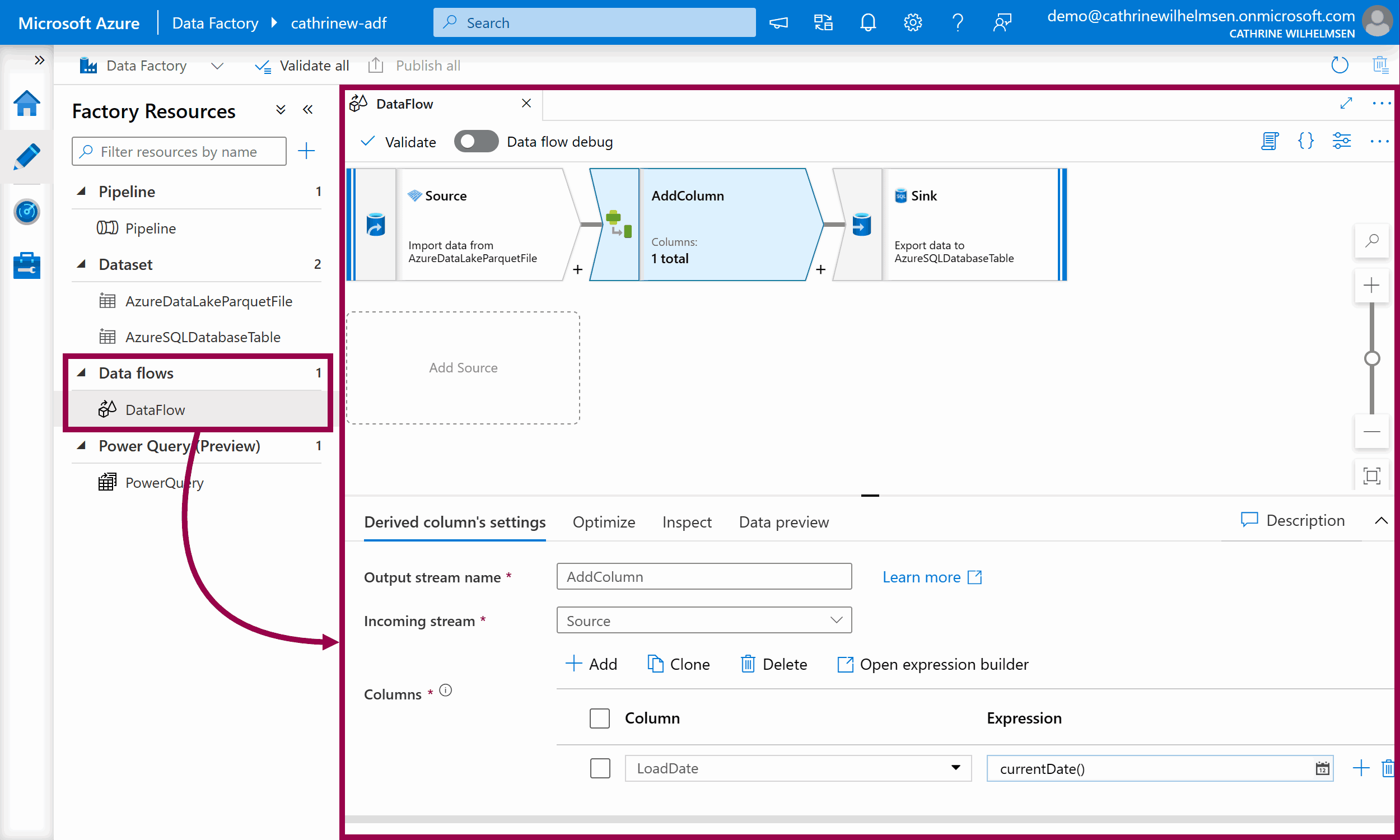This screenshot has height=840, width=1400.
Task: Open the Incoming stream dropdown
Action: pyautogui.click(x=703, y=620)
